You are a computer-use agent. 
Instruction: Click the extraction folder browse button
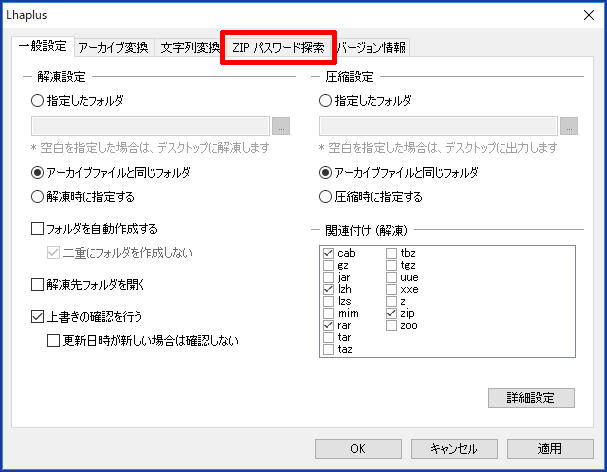click(281, 126)
